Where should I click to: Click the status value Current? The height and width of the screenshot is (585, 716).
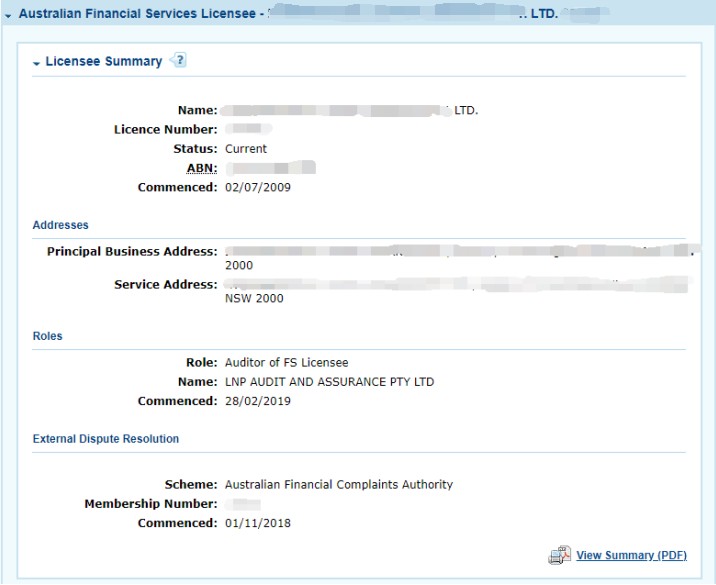click(246, 149)
